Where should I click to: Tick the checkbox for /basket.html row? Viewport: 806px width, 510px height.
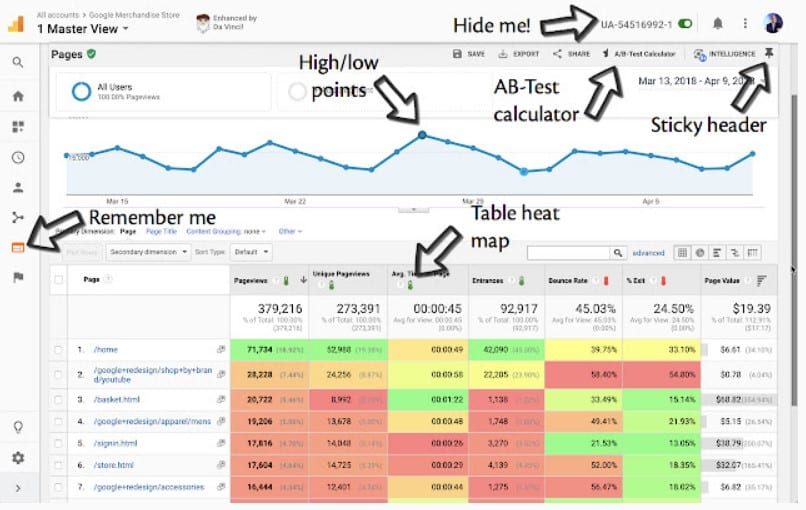click(x=58, y=399)
